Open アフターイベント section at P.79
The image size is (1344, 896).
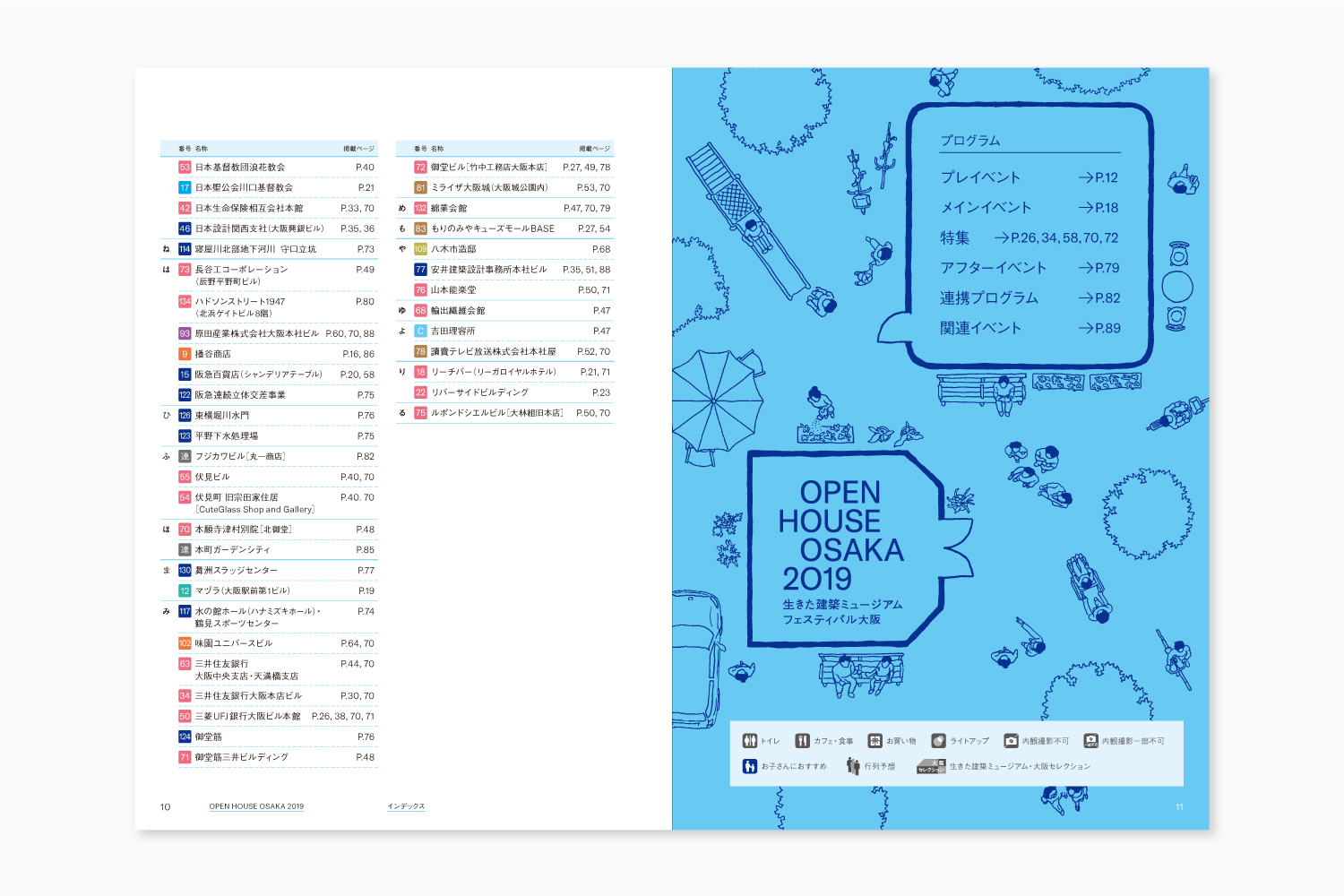(1030, 268)
